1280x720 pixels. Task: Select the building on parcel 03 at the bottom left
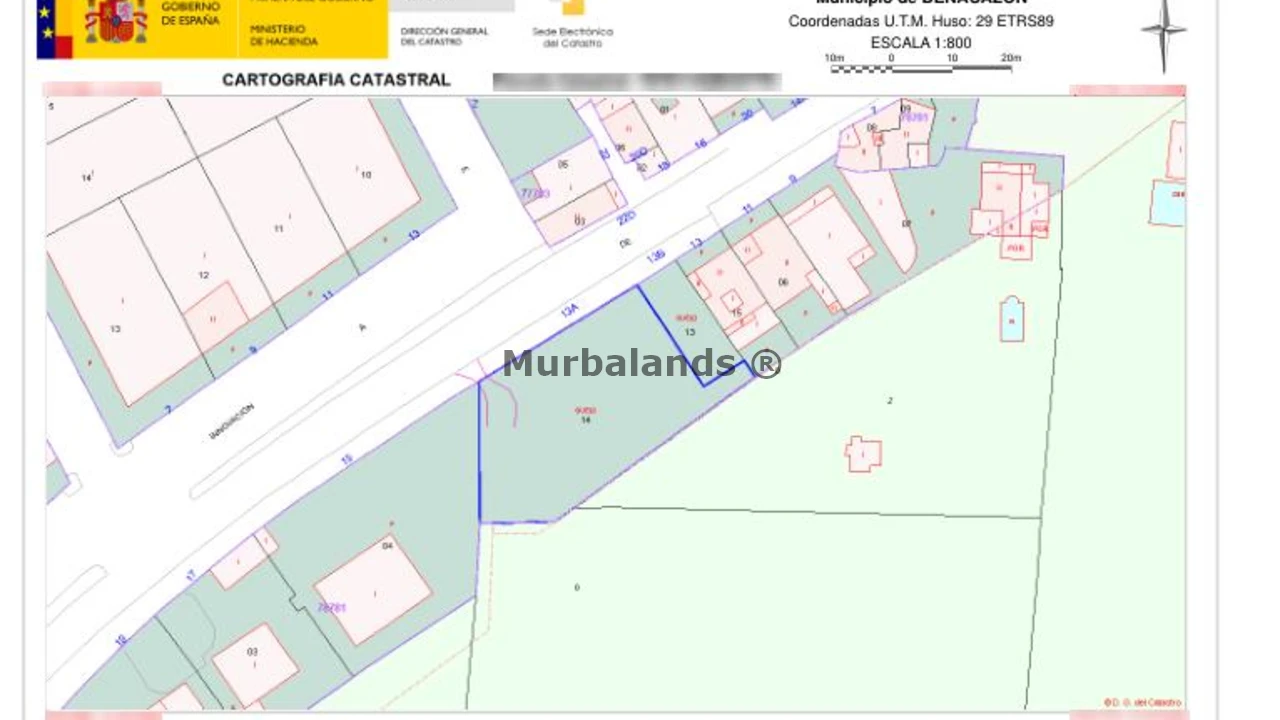254,664
